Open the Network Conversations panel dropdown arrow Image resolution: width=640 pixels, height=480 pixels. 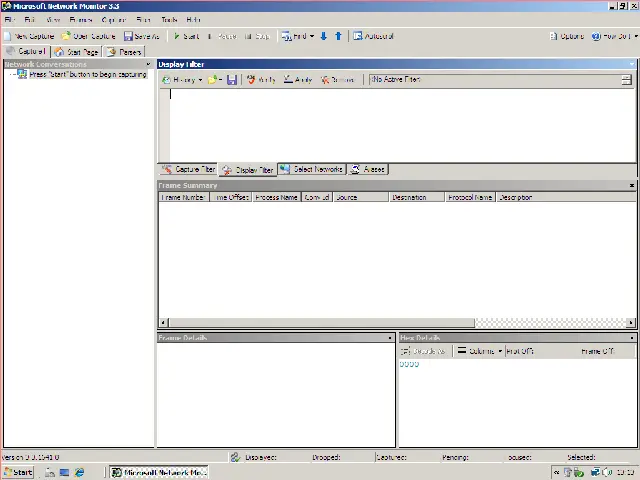pyautogui.click(x=148, y=64)
